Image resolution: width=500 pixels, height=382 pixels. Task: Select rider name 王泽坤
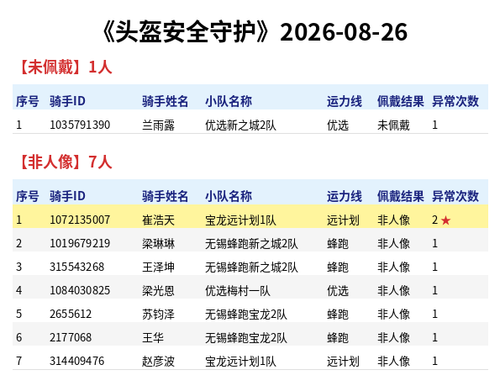158,267
